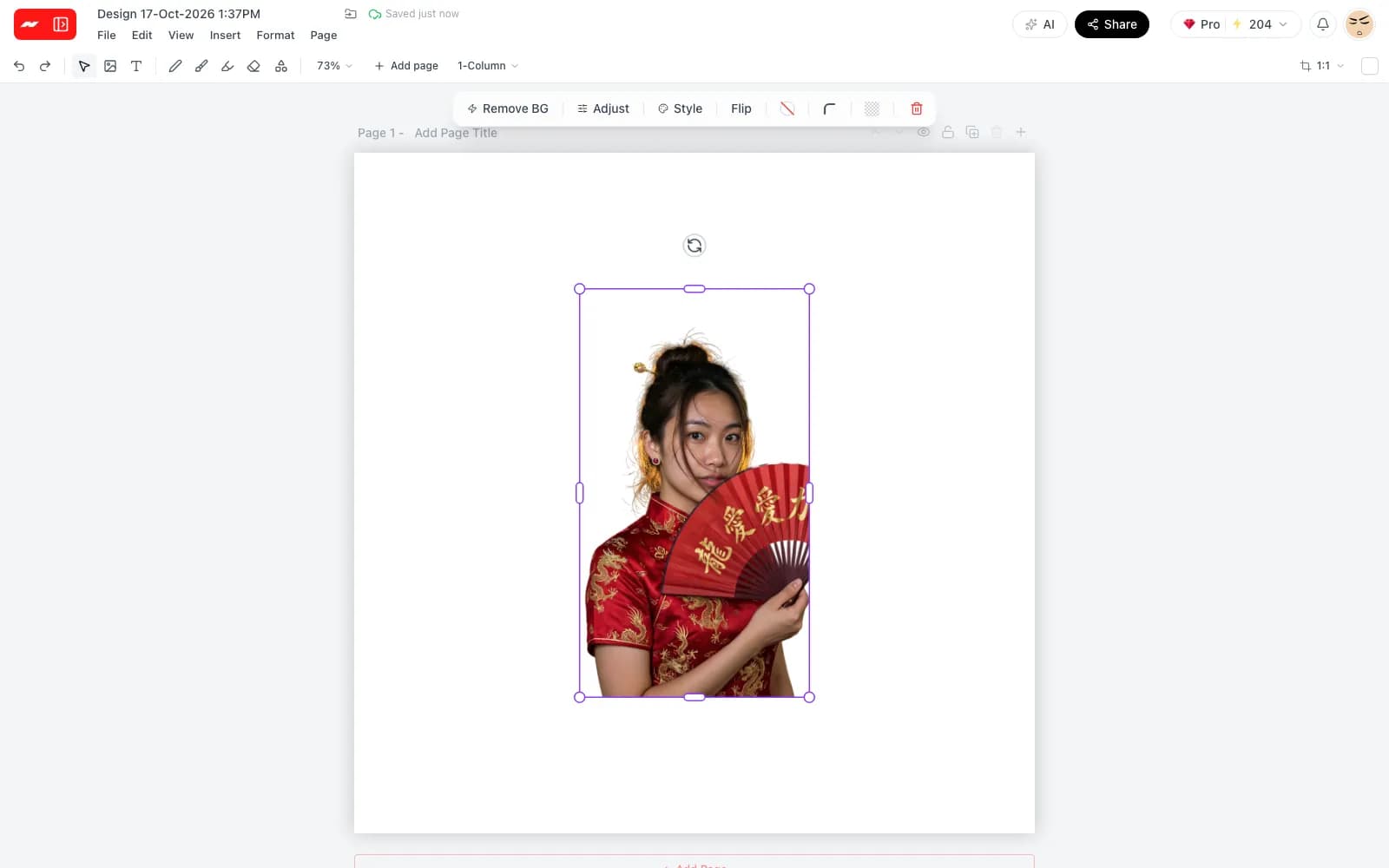The image size is (1389, 868).
Task: Open the Style options
Action: coord(681,108)
